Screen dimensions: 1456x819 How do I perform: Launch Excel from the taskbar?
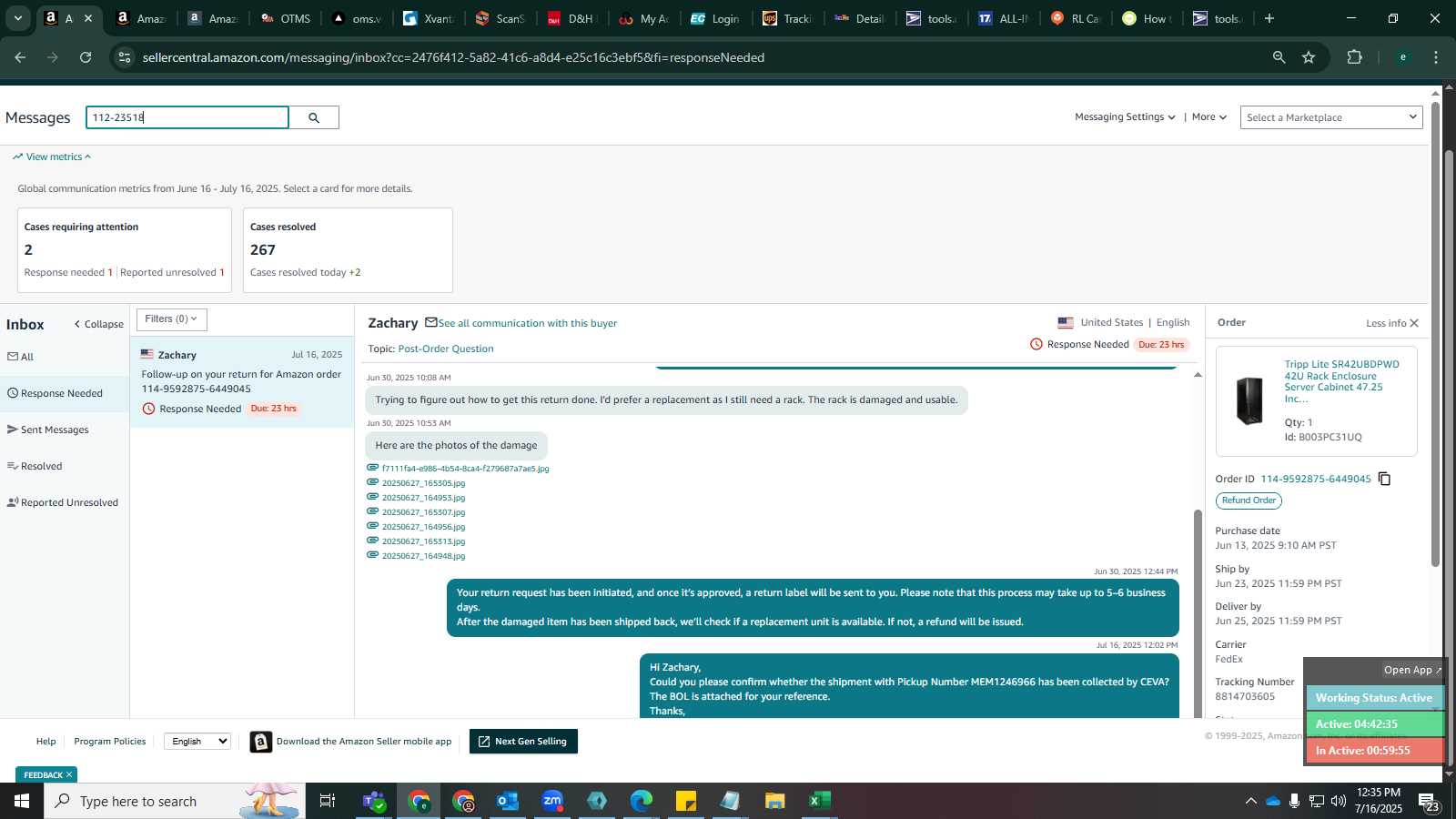coord(819,801)
